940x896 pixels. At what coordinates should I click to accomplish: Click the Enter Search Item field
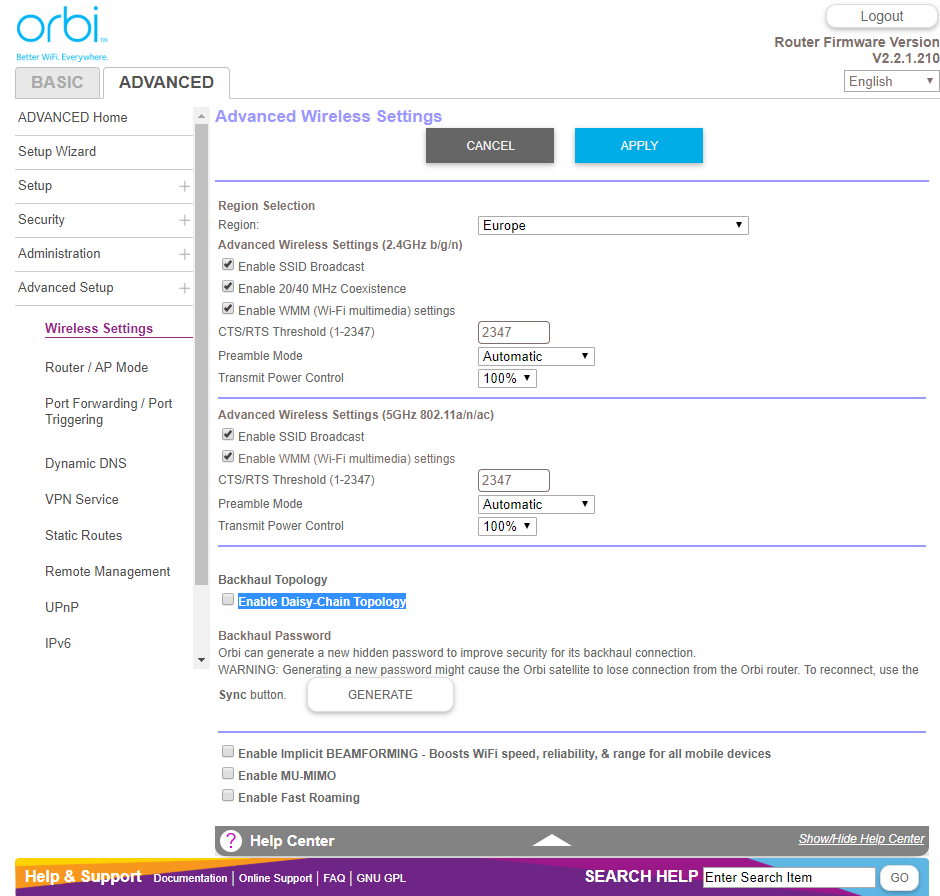786,878
